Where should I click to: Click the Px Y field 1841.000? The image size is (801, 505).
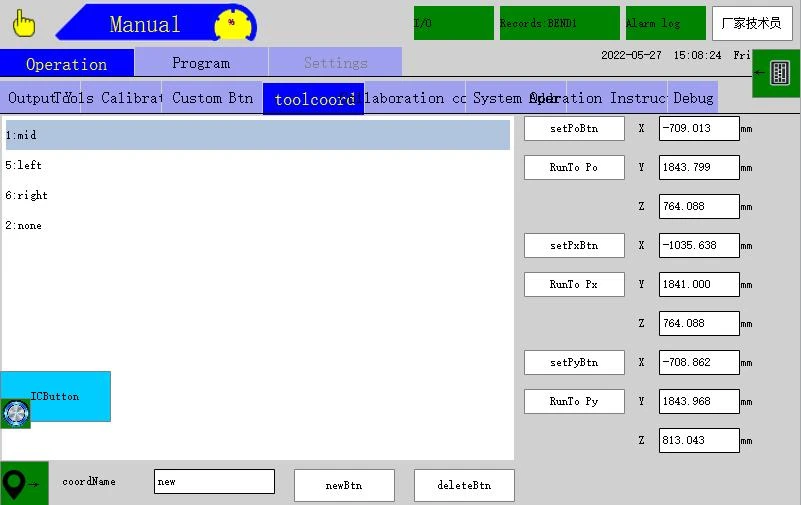[x=699, y=284]
